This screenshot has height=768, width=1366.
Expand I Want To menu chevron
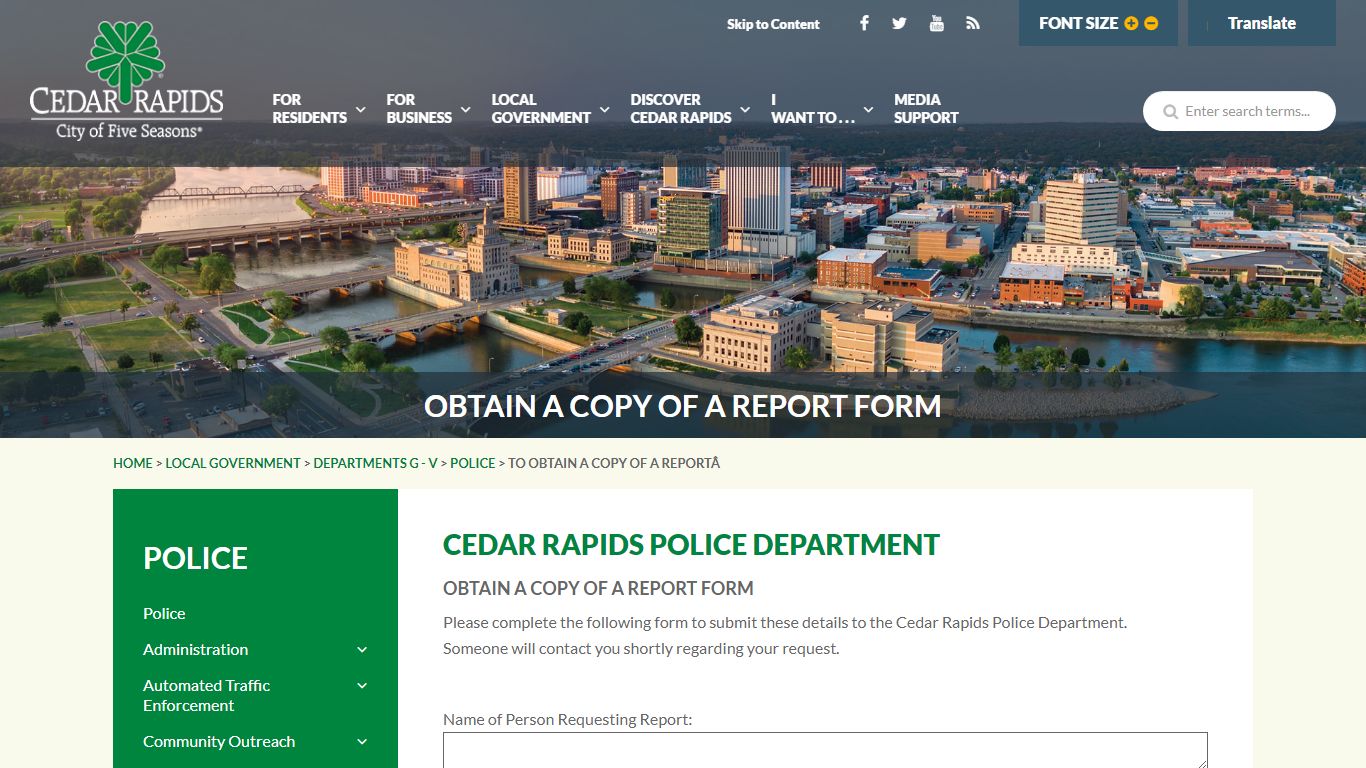(x=869, y=109)
